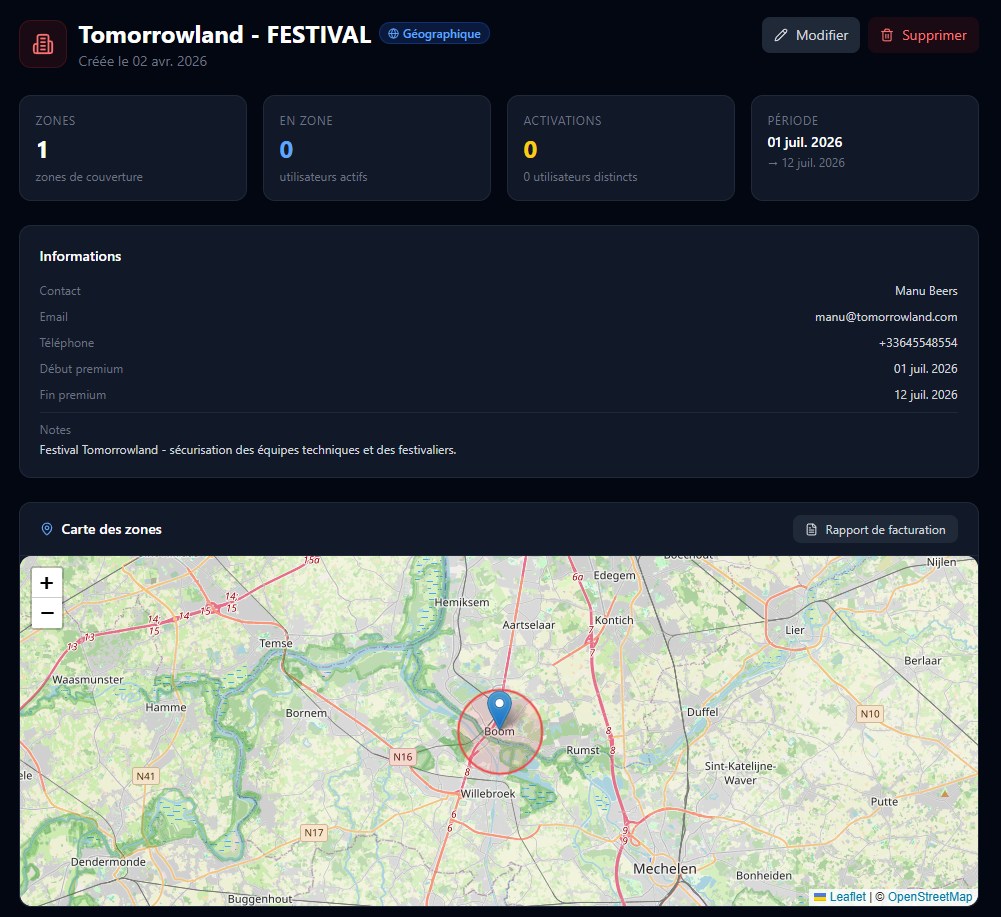
Task: Select the En zone active users card
Action: [x=377, y=148]
